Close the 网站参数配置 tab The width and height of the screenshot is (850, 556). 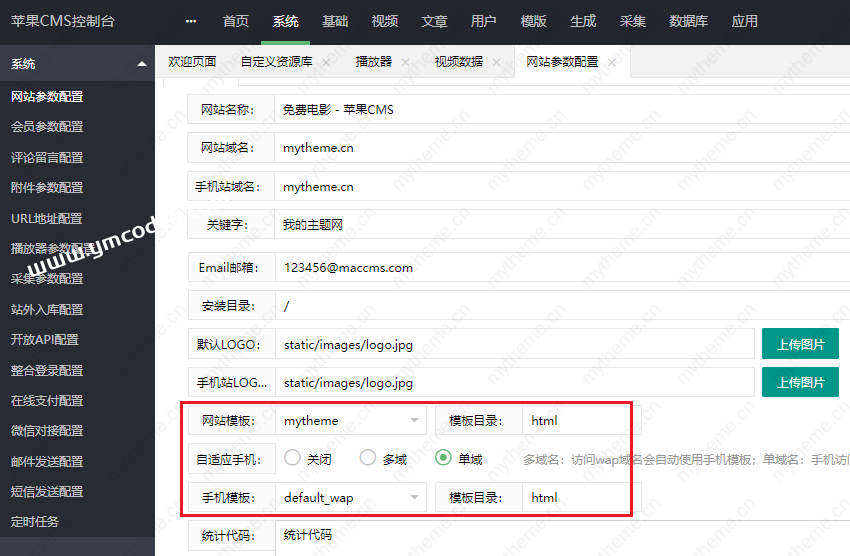click(x=612, y=62)
